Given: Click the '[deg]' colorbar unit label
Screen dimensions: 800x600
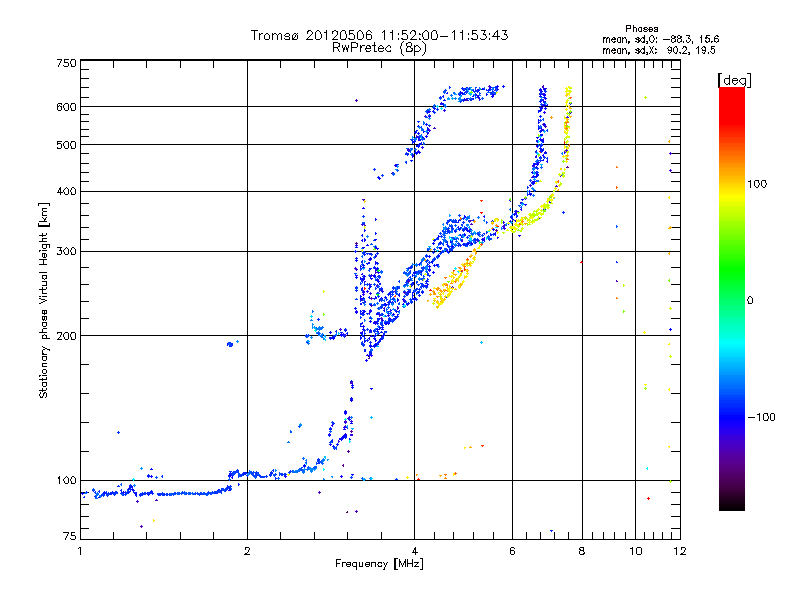Looking at the screenshot, I should [734, 80].
